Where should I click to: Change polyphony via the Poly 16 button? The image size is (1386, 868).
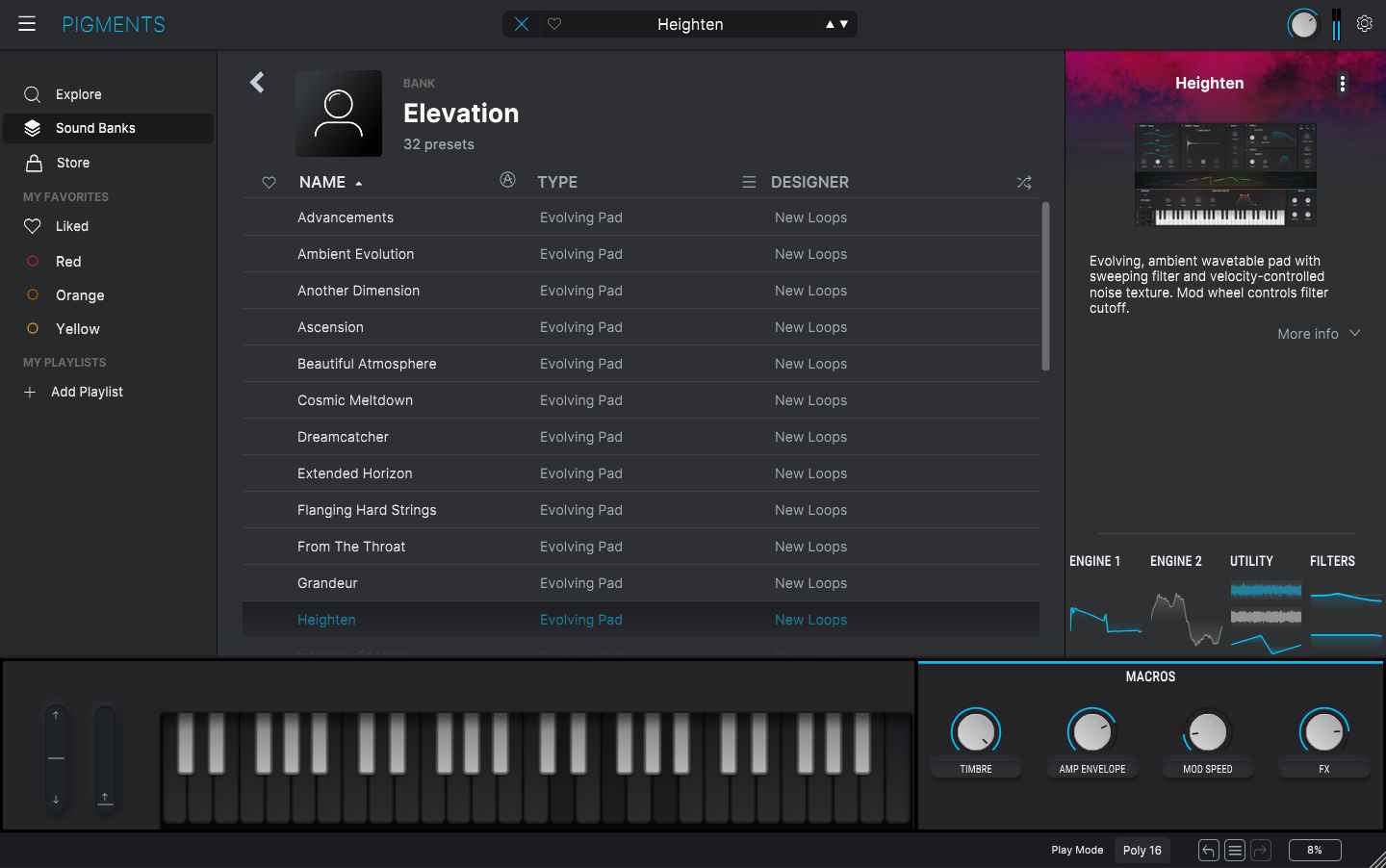[x=1142, y=851]
